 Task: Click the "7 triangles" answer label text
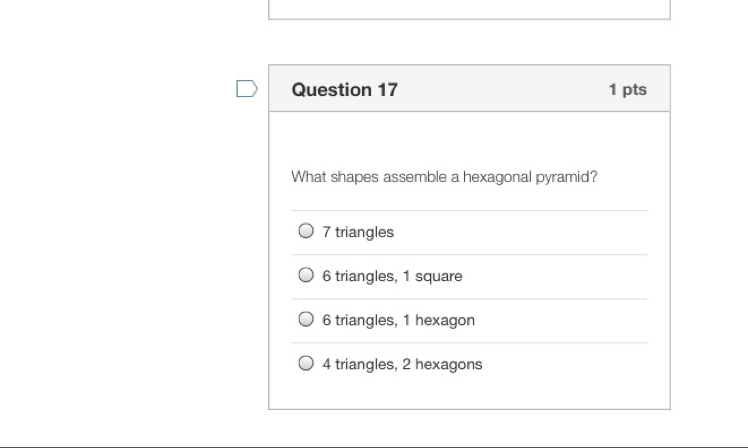358,232
